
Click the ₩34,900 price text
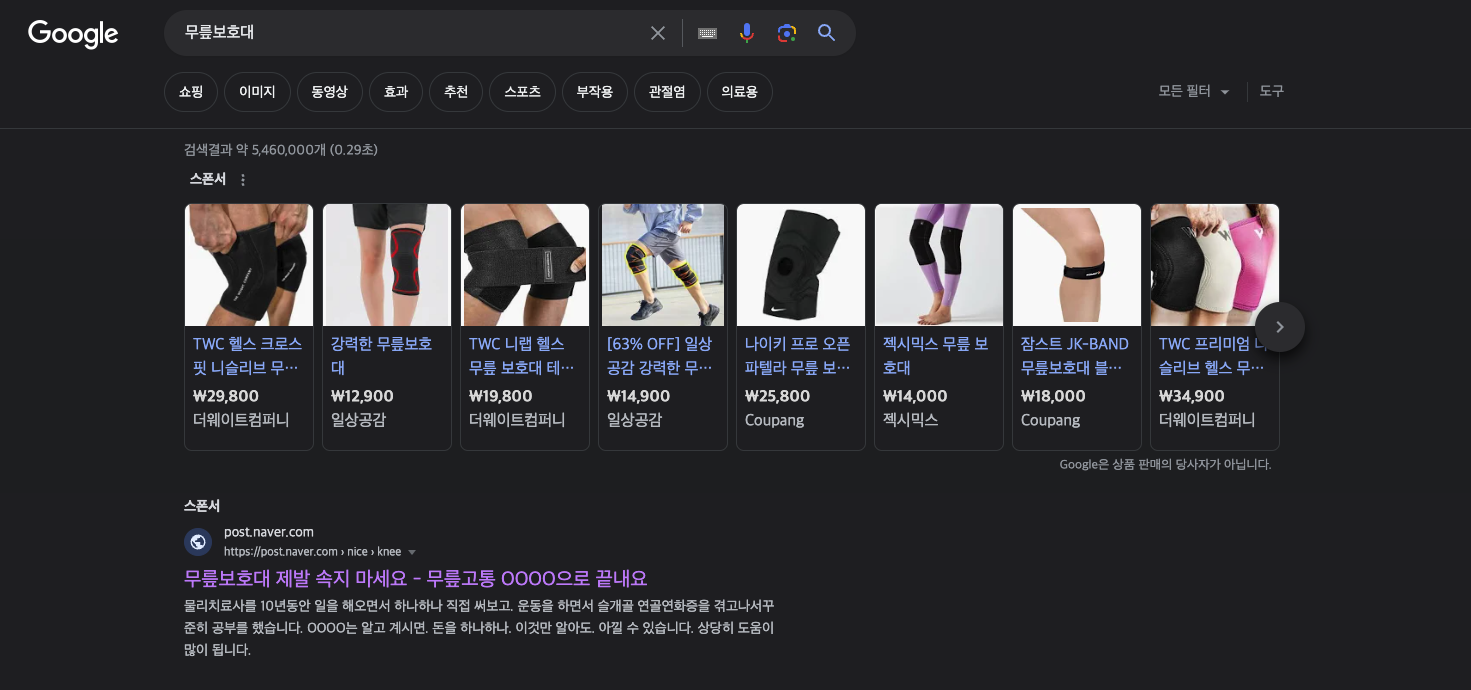[x=1192, y=396]
